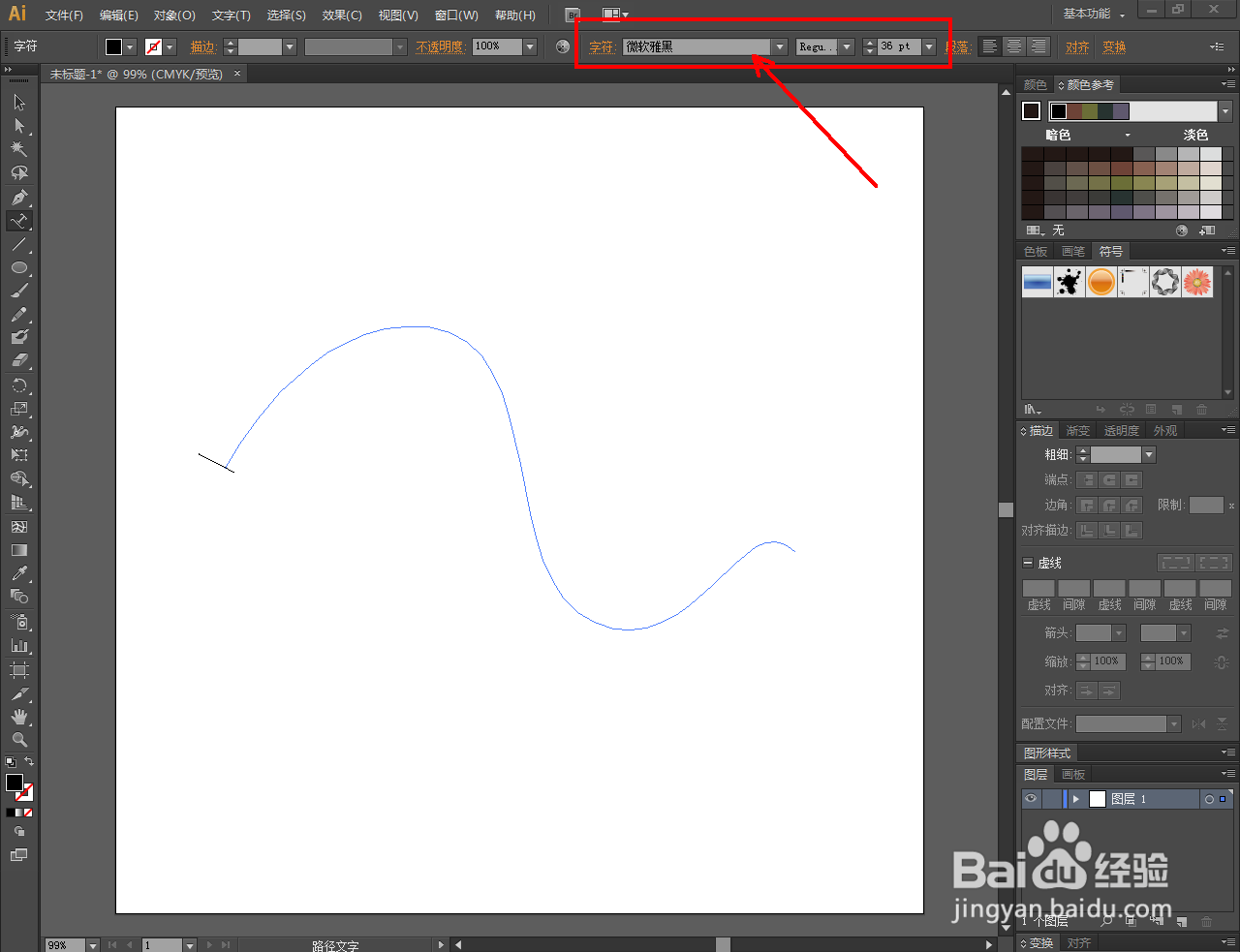Select the Selection tool arrow
This screenshot has height=952, width=1240.
(x=19, y=102)
